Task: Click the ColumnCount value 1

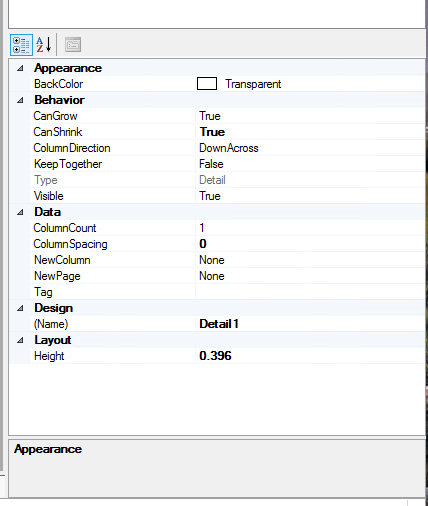Action: click(202, 228)
